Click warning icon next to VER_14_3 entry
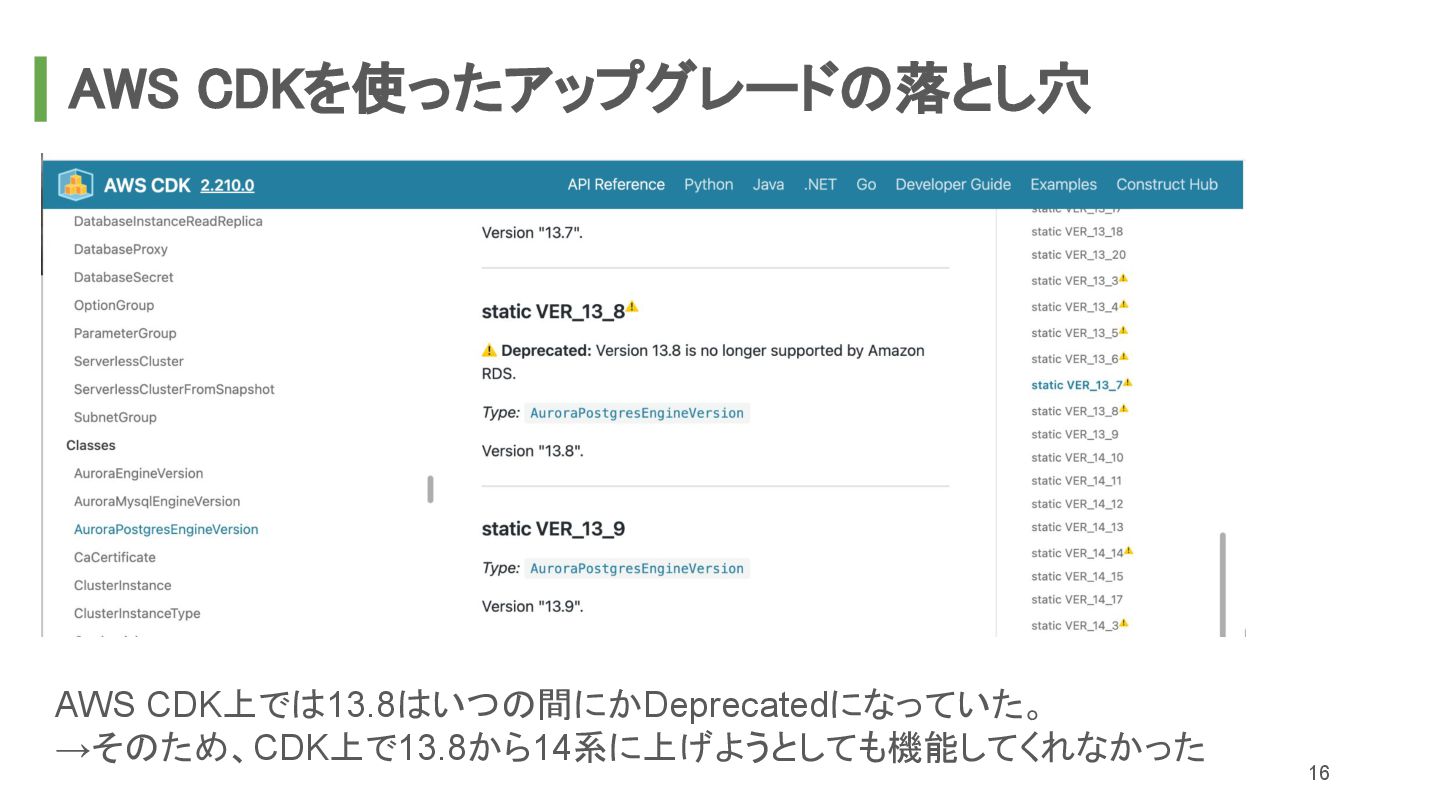1440x810 pixels. pos(1124,623)
